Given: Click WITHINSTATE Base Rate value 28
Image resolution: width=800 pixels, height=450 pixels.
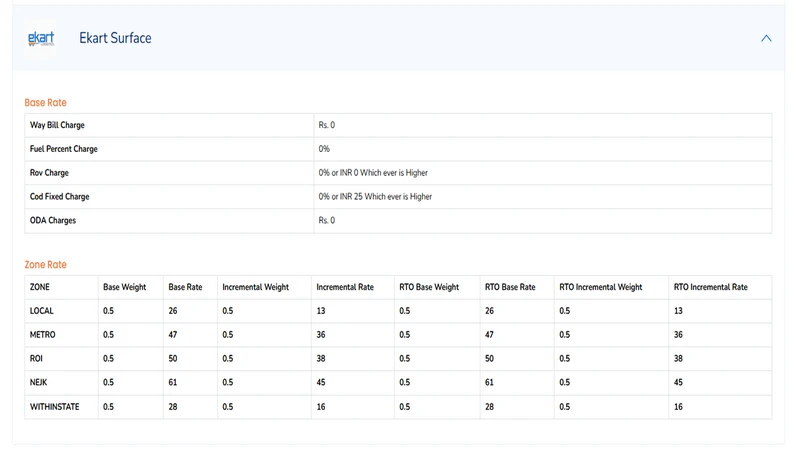Looking at the screenshot, I should (x=173, y=407).
